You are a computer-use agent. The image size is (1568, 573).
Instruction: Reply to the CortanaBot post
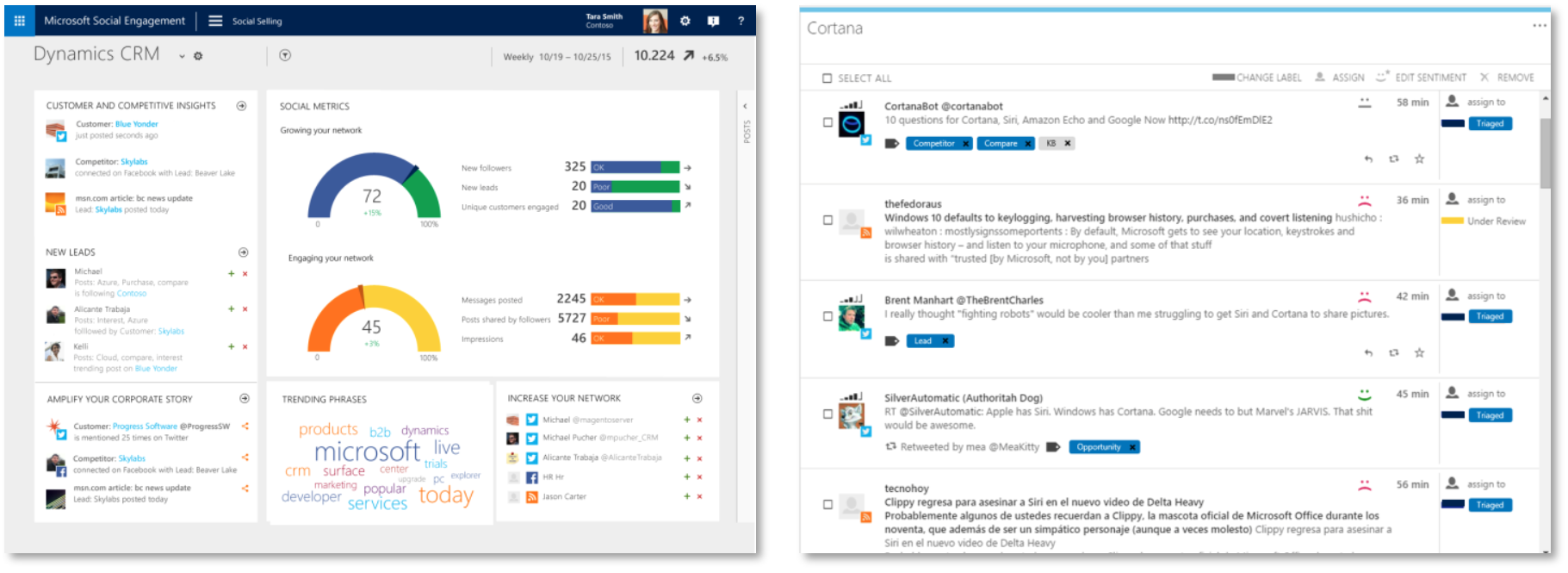pos(1368,159)
